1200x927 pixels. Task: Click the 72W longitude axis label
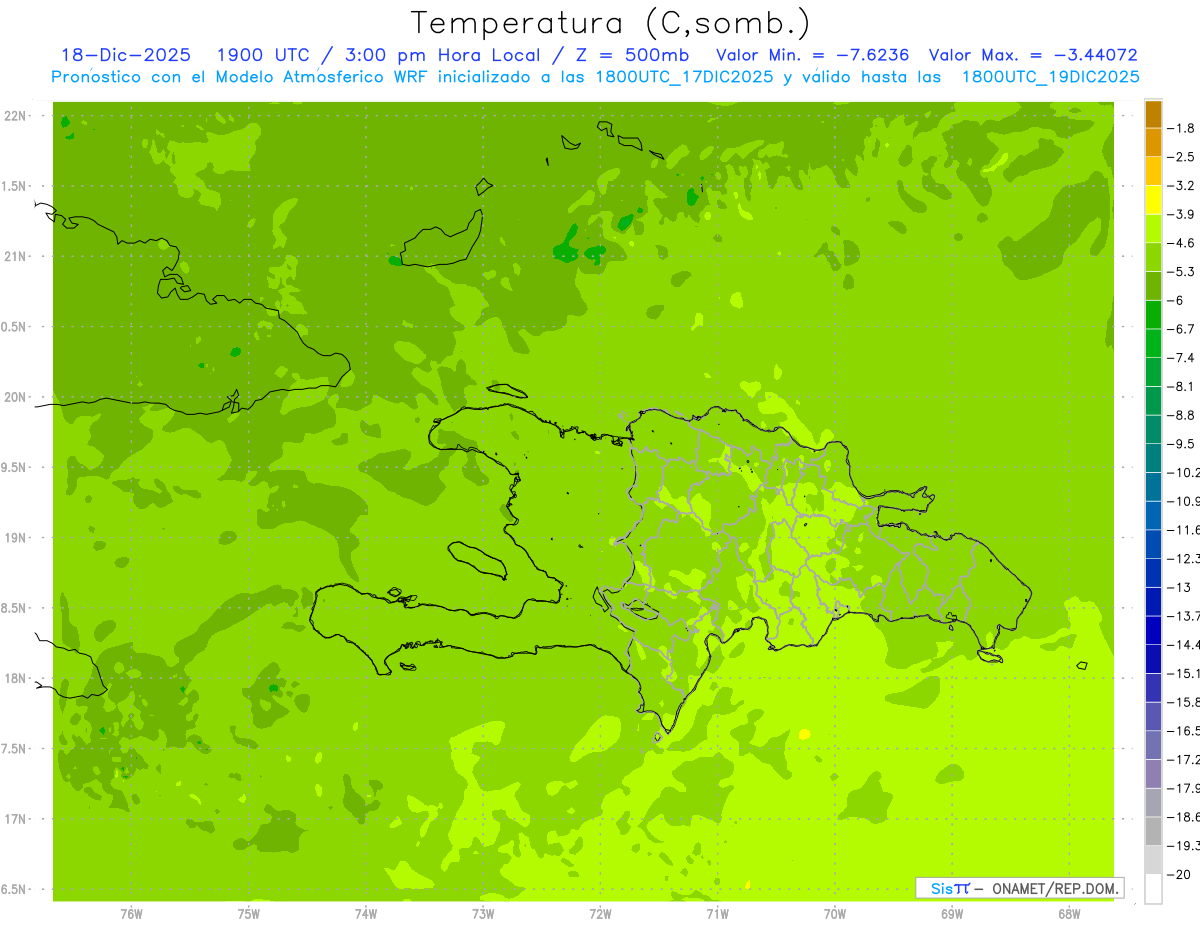click(601, 913)
